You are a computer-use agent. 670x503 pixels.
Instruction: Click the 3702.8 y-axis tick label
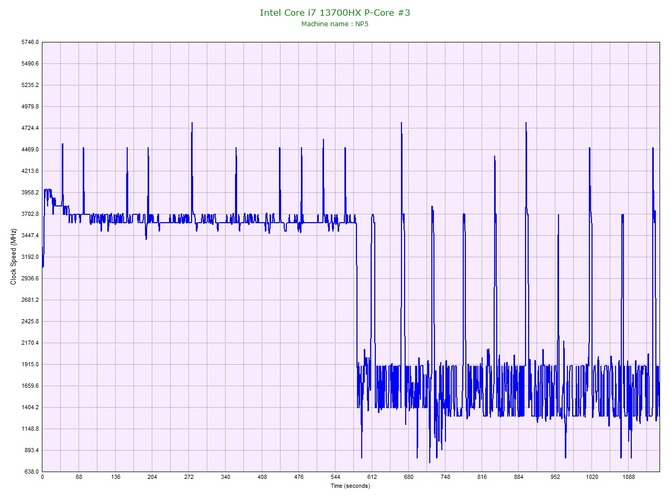[28, 214]
